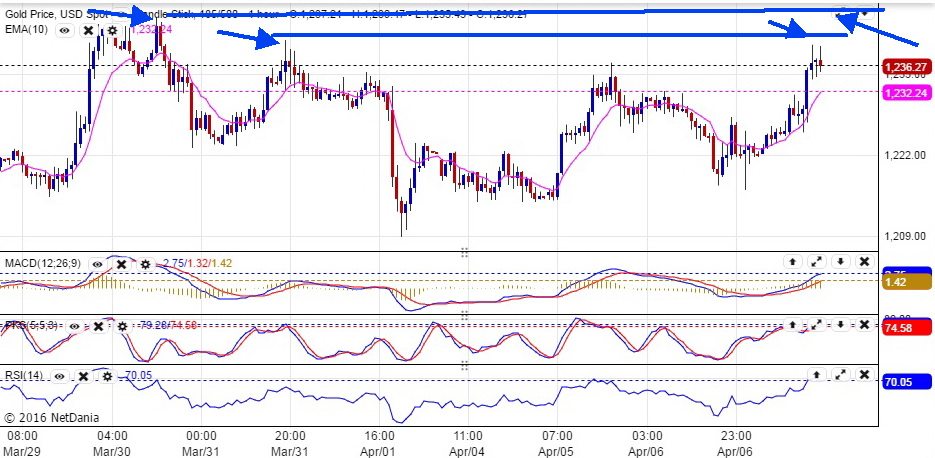Click the divider handle above the MACD panel
The image size is (935, 458).
pos(464,253)
